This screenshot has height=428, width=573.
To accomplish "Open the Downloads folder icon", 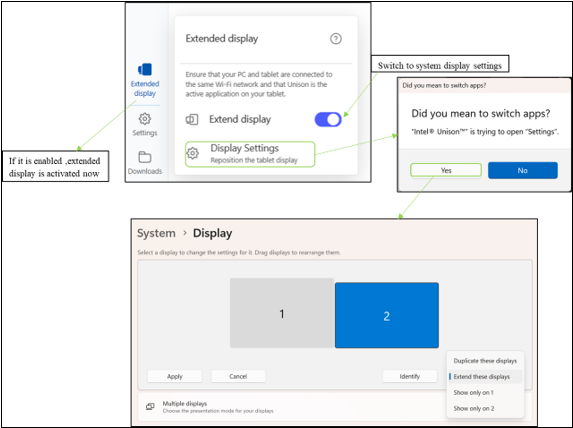I will point(145,157).
